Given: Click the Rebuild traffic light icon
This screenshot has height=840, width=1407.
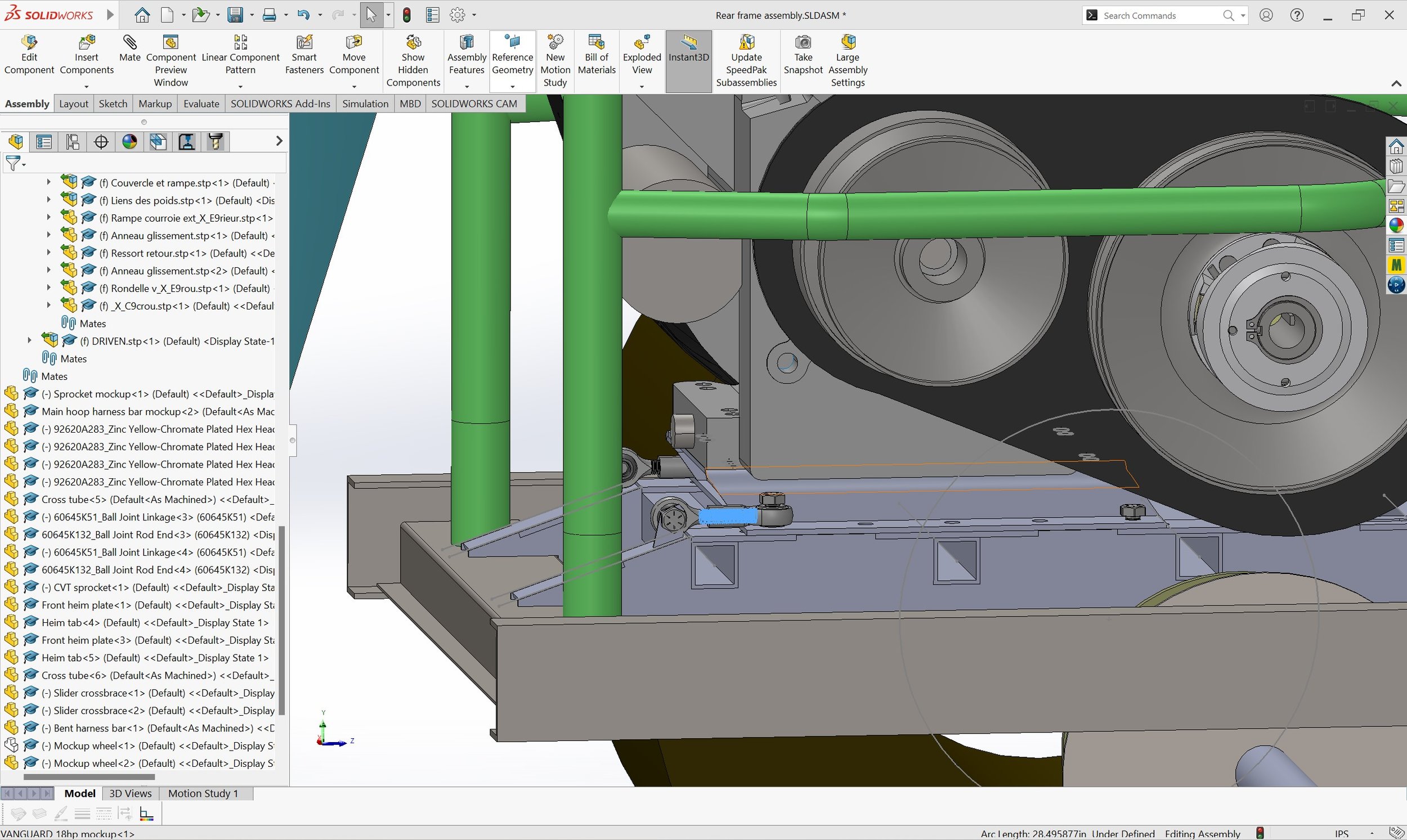Looking at the screenshot, I should (x=406, y=15).
